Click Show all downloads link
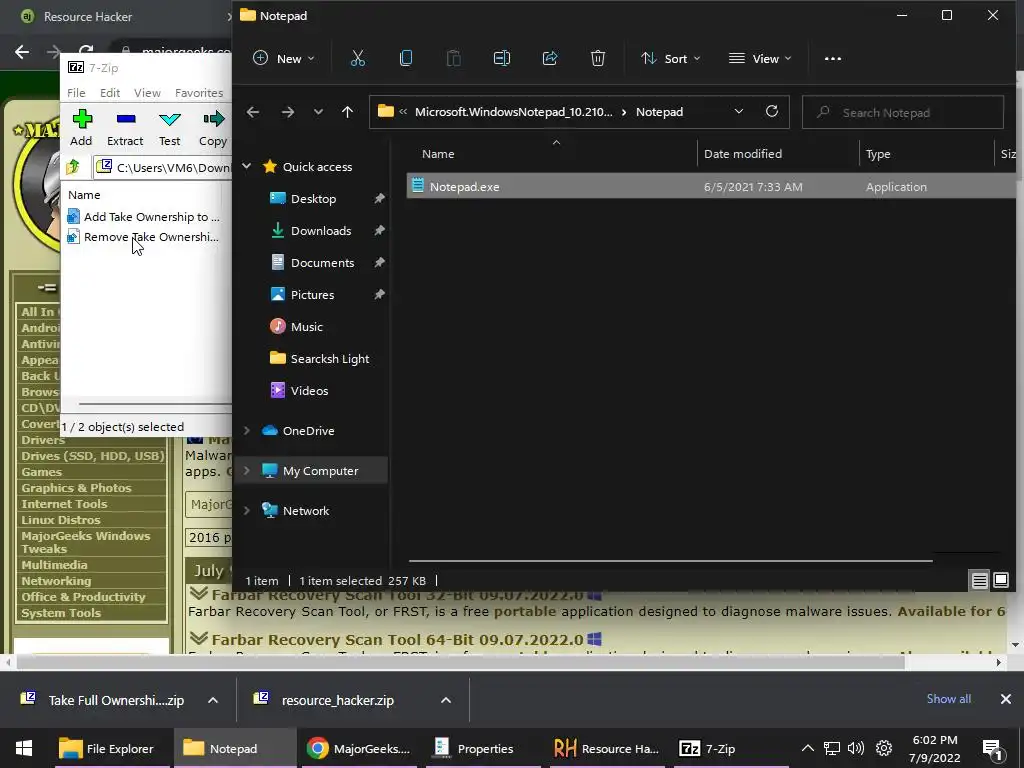The width and height of the screenshot is (1024, 768). (x=948, y=699)
